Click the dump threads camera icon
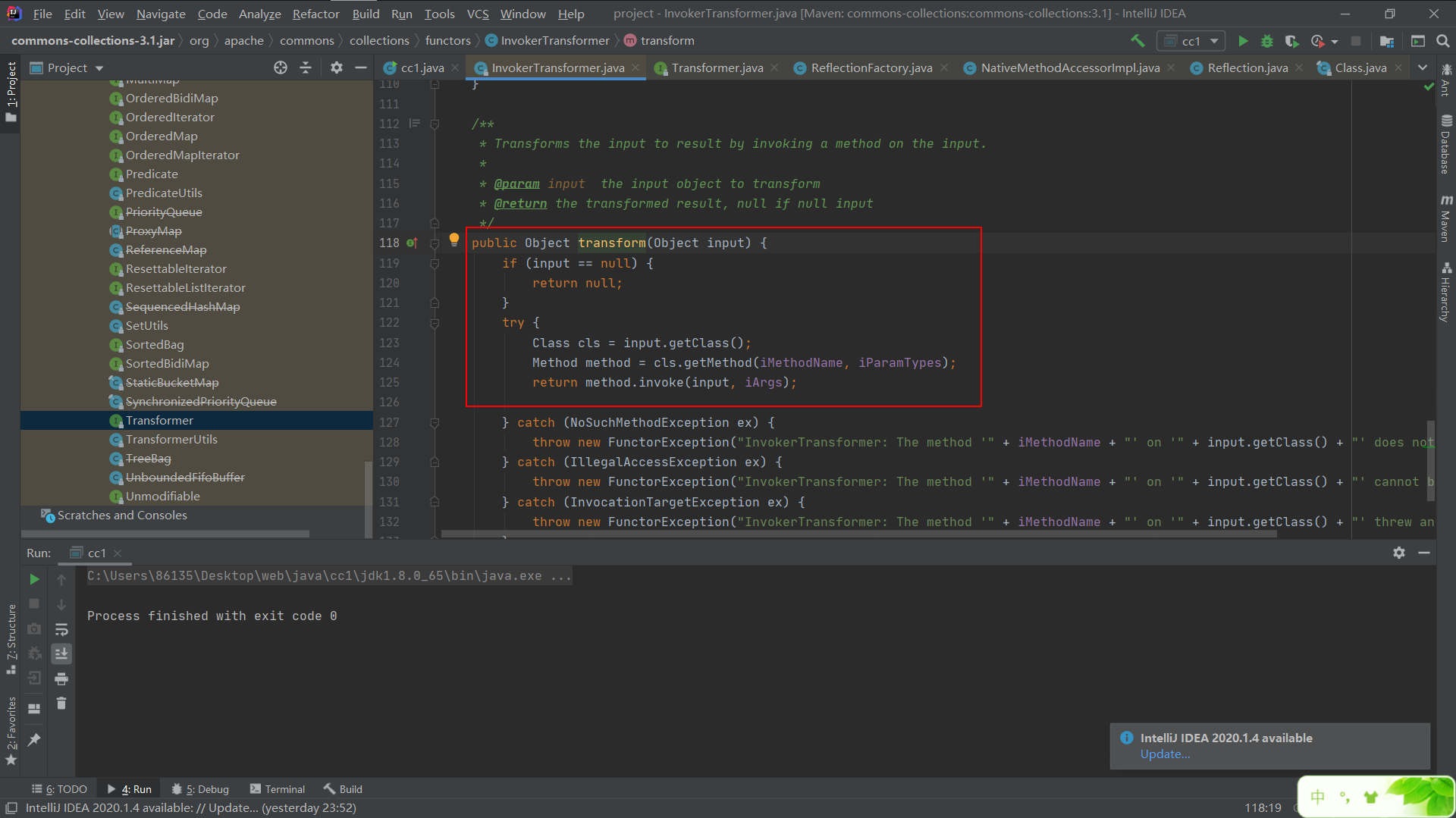Image resolution: width=1456 pixels, height=818 pixels. (34, 629)
